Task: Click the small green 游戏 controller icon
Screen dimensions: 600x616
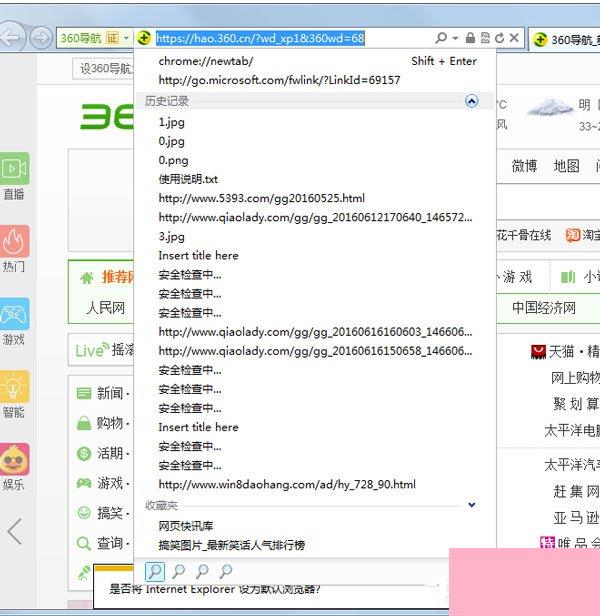Action: pos(84,483)
